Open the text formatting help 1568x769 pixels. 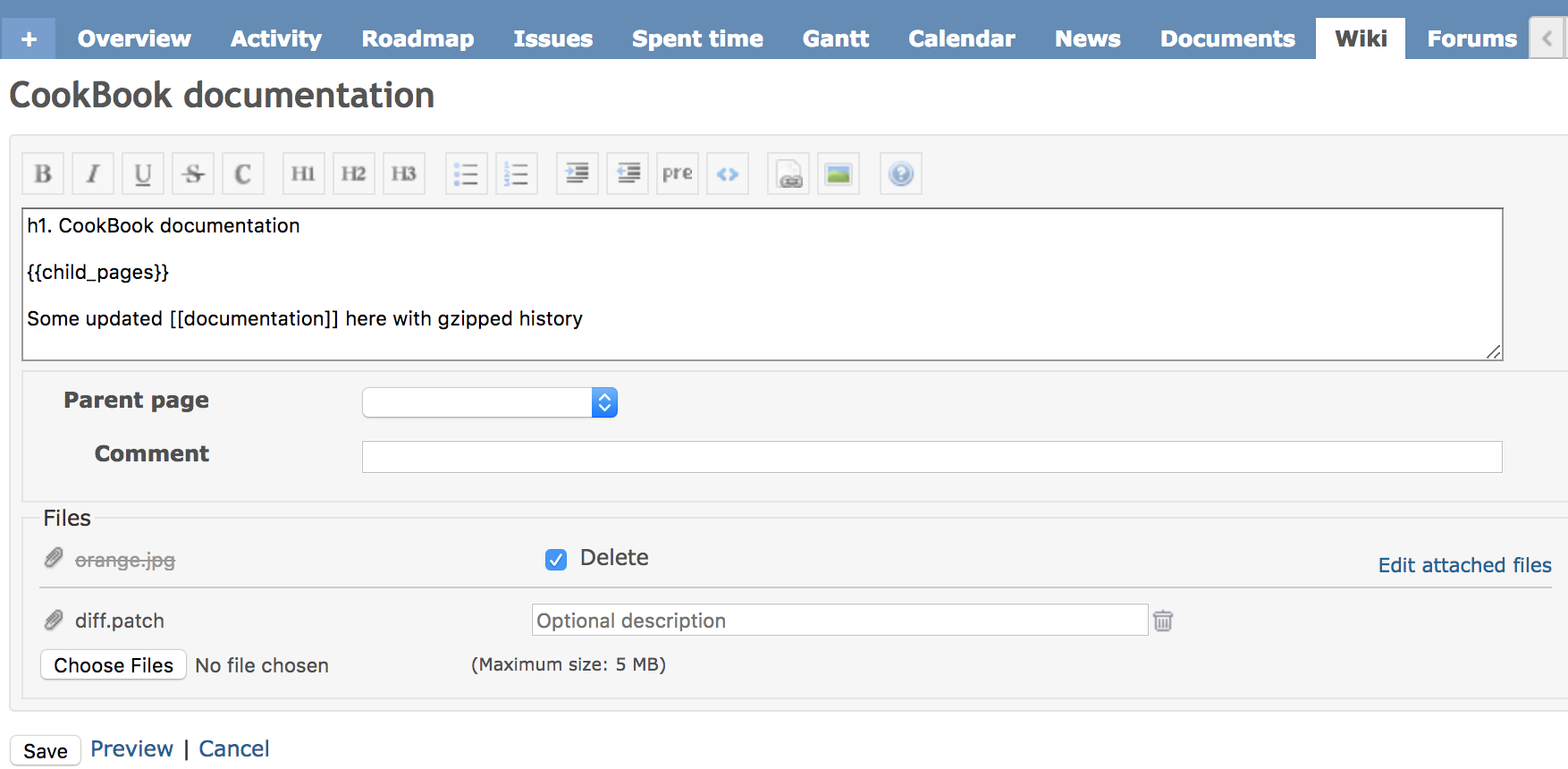(x=901, y=173)
